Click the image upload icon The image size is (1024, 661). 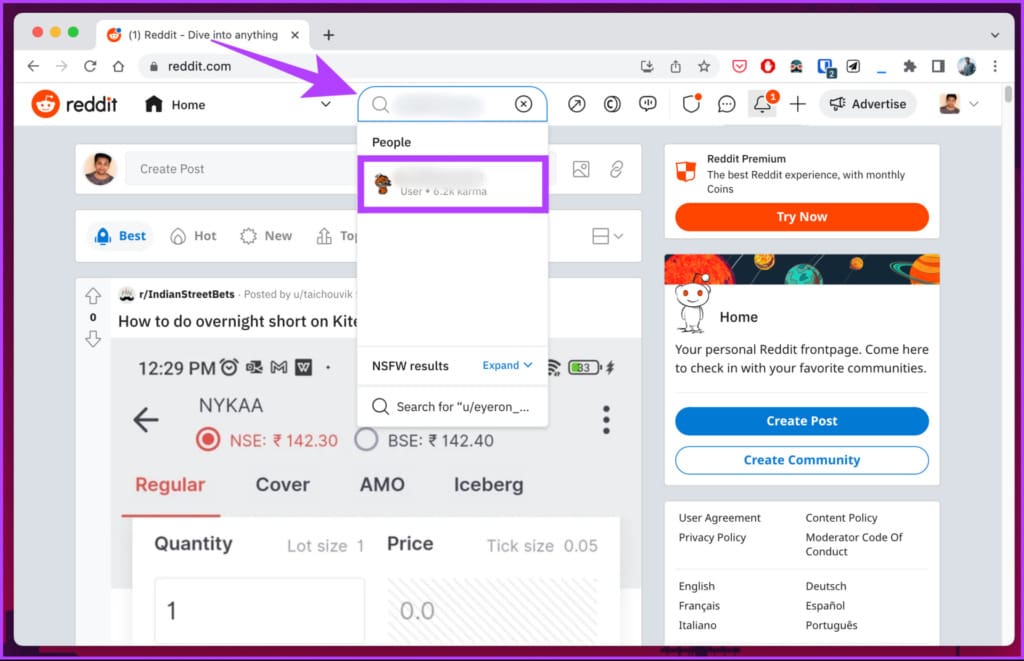[581, 169]
